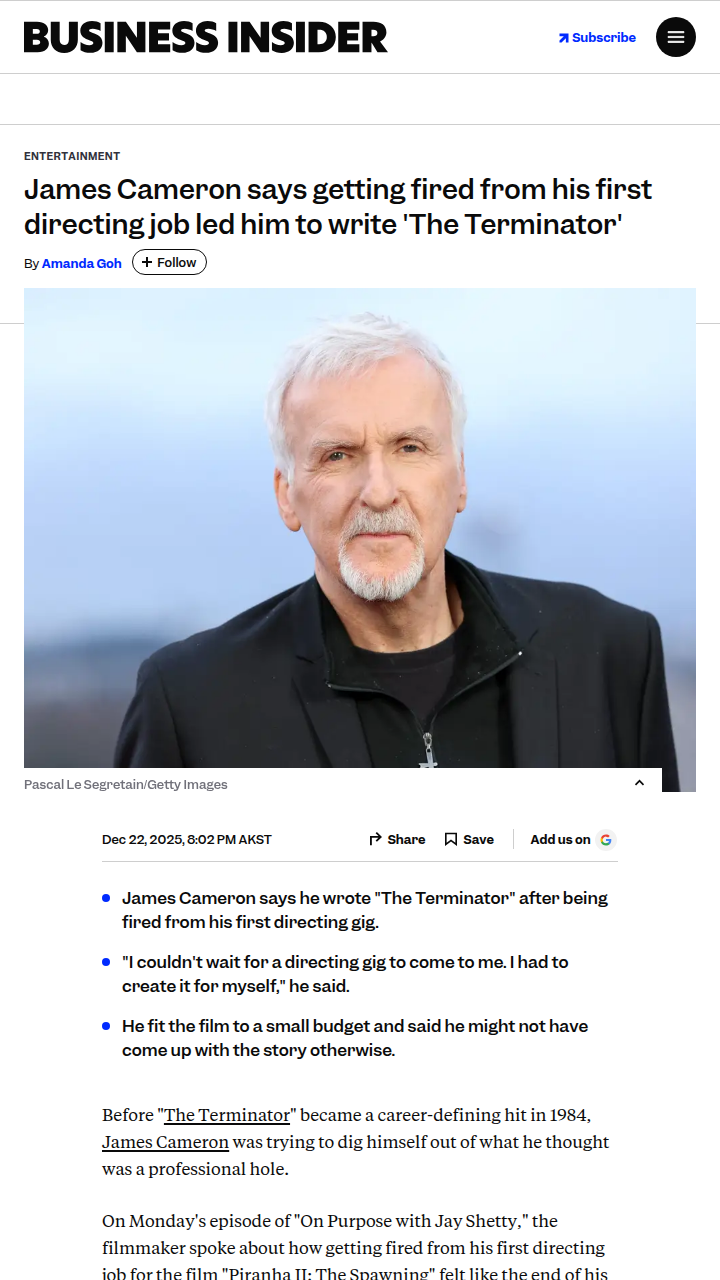Open the Entertainment section label
Image resolution: width=720 pixels, height=1280 pixels.
(72, 156)
